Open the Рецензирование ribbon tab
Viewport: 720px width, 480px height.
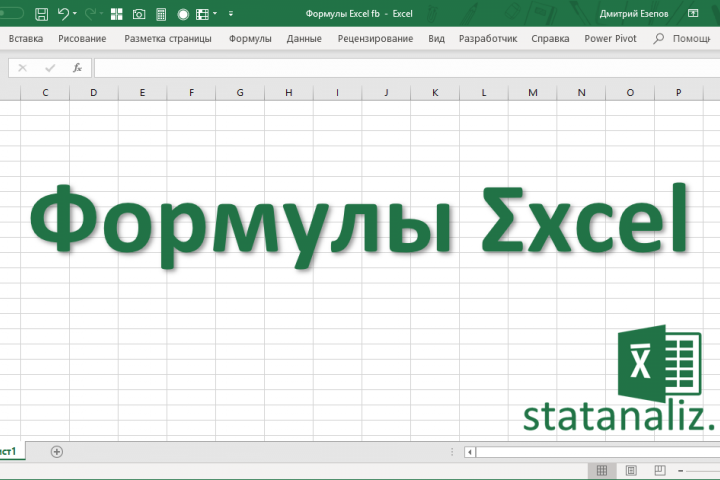[375, 39]
